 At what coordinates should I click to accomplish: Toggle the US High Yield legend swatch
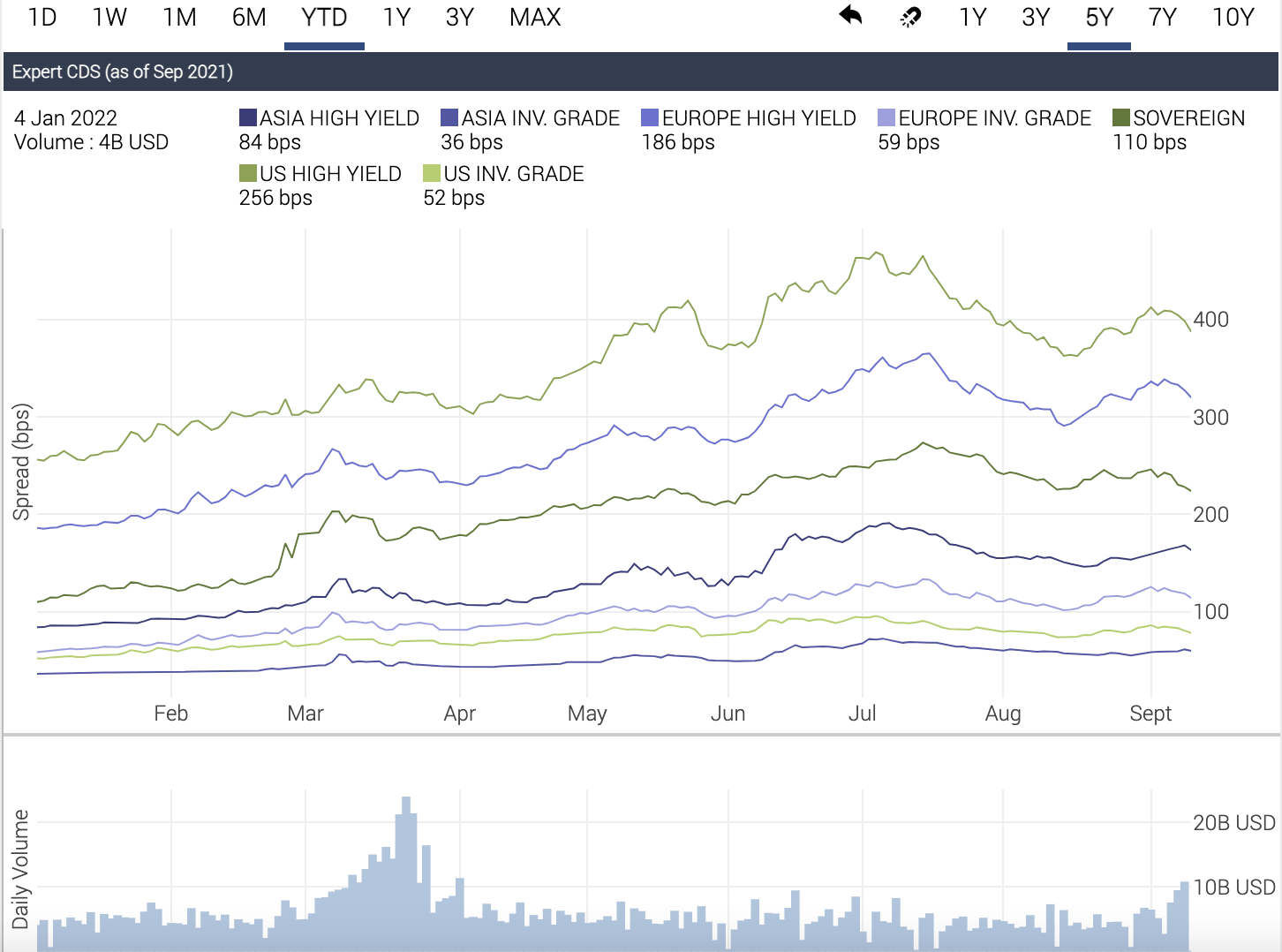point(248,174)
